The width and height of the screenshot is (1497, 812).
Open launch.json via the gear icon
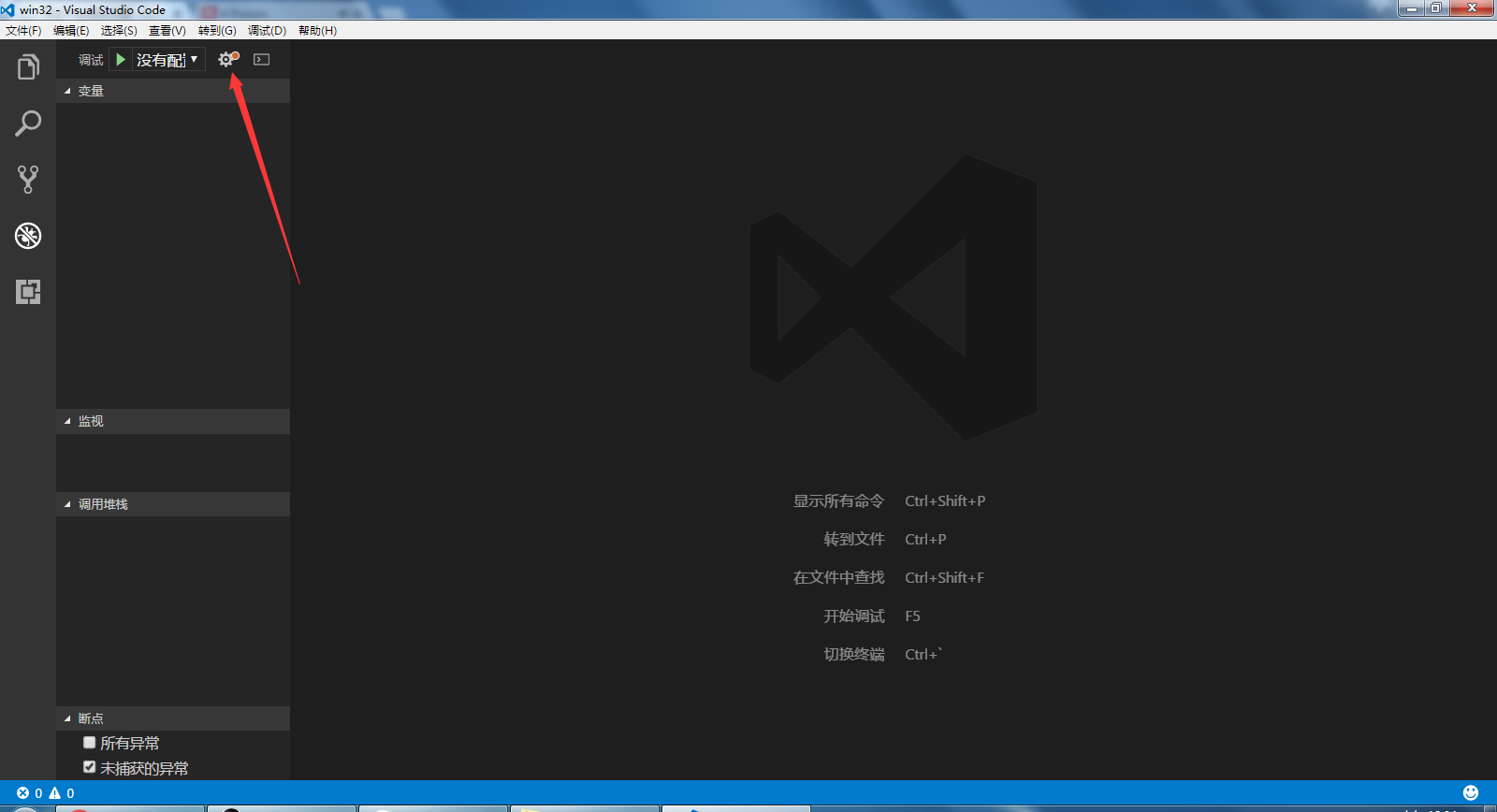pyautogui.click(x=226, y=60)
